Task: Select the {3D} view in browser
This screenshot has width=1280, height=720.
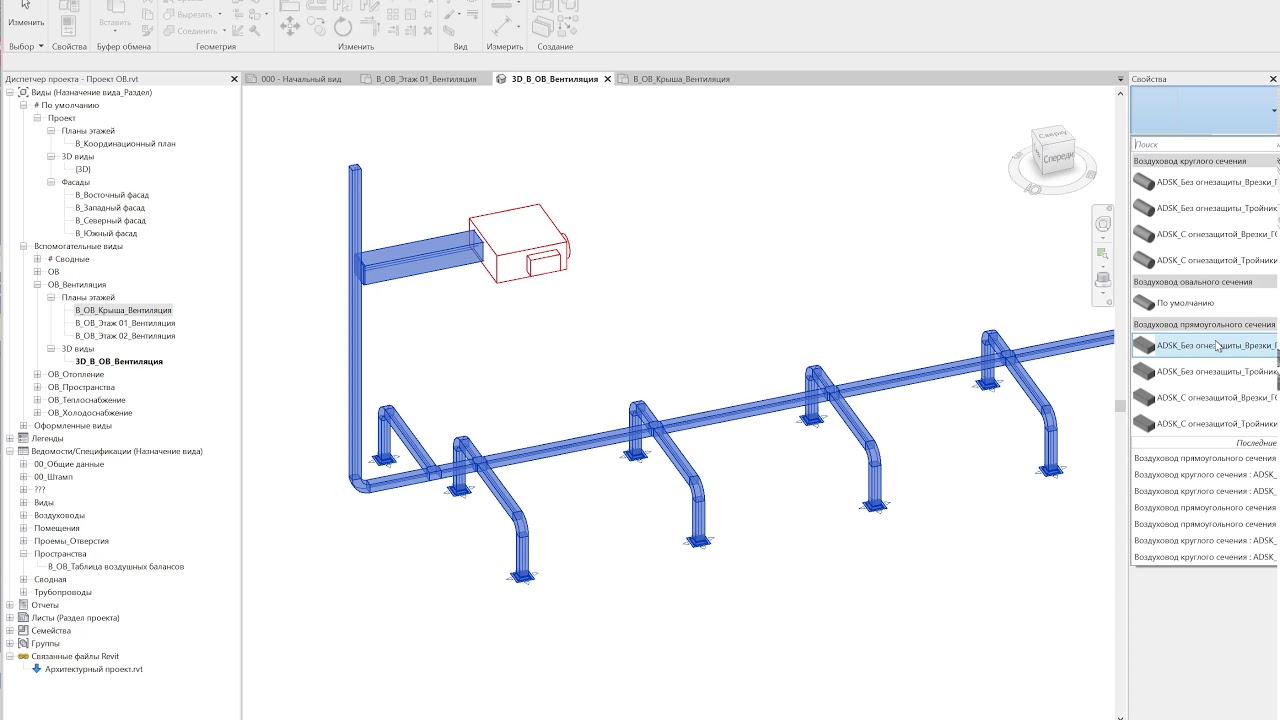Action: [x=83, y=169]
